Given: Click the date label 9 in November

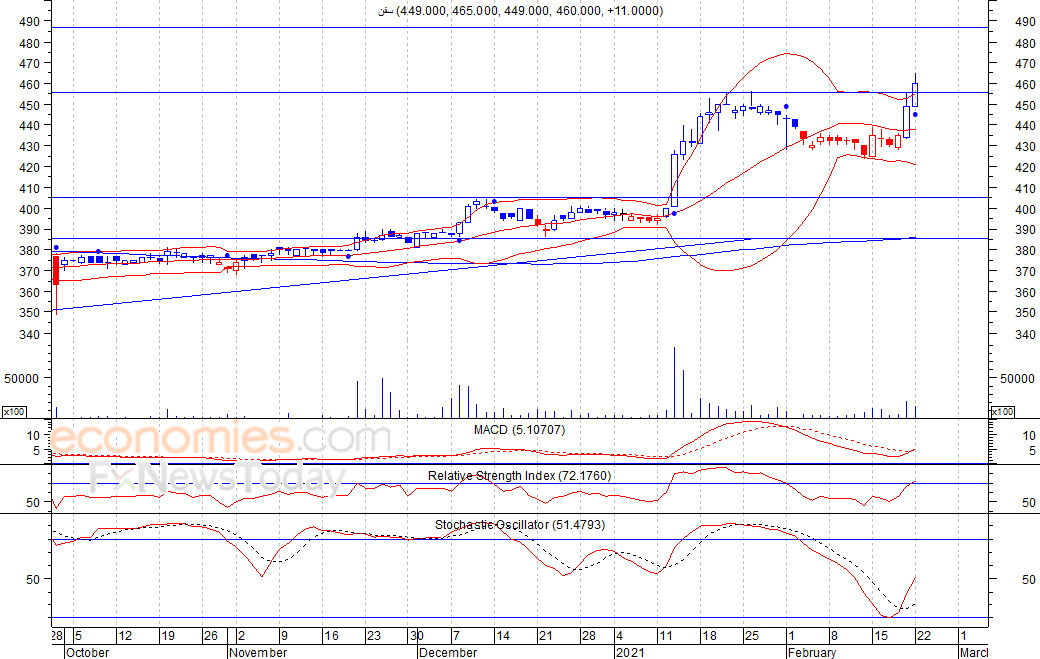Looking at the screenshot, I should [x=284, y=636].
